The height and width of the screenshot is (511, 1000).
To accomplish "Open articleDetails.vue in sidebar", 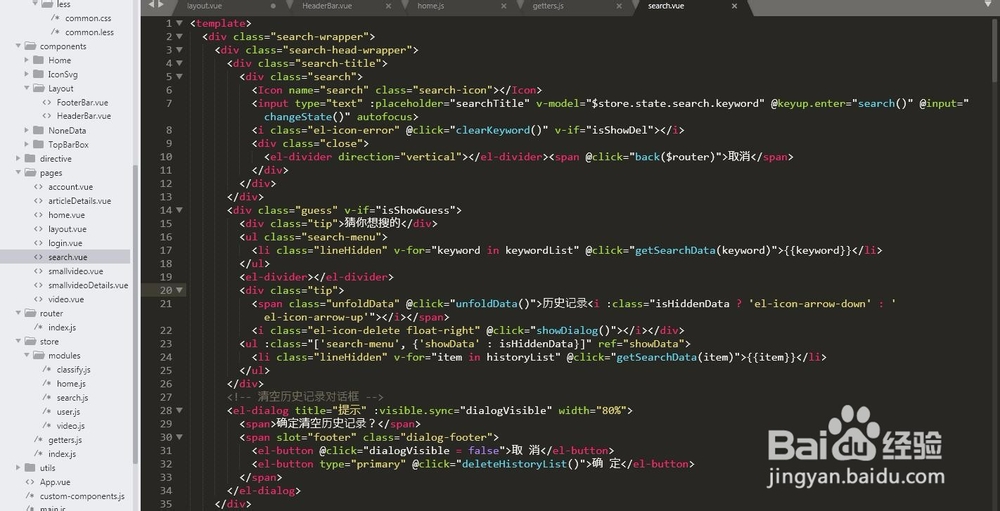I will coord(80,200).
